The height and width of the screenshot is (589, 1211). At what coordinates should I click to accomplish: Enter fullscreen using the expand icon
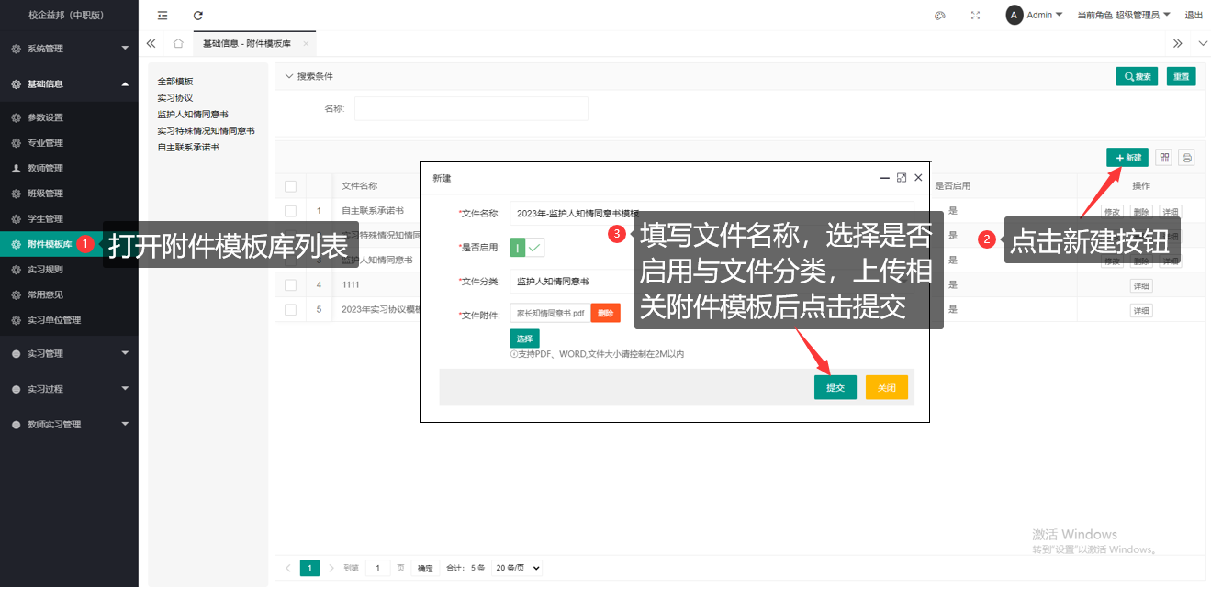(x=975, y=15)
